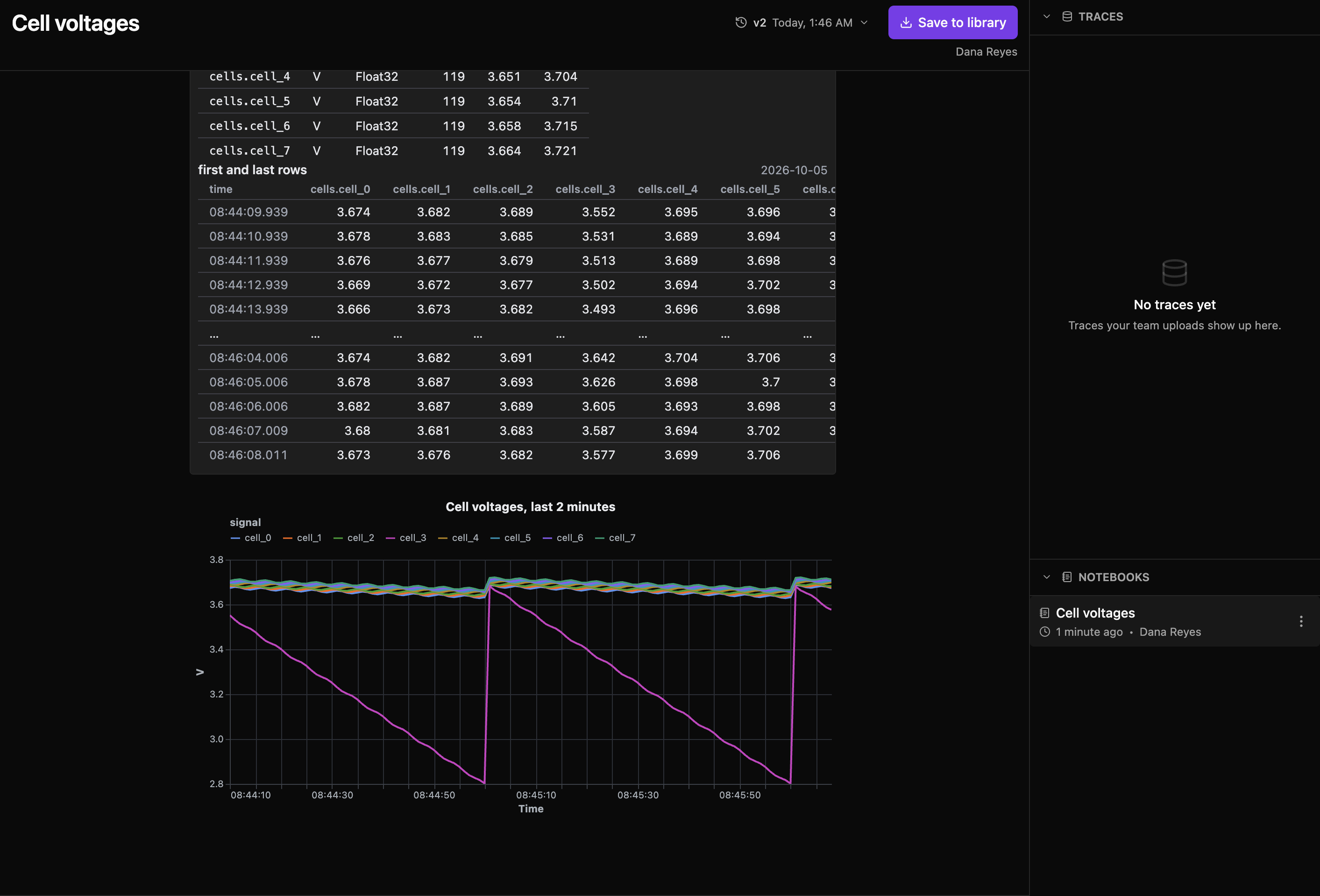This screenshot has height=896, width=1320.
Task: Toggle cell_7 legend entry
Action: click(x=615, y=538)
